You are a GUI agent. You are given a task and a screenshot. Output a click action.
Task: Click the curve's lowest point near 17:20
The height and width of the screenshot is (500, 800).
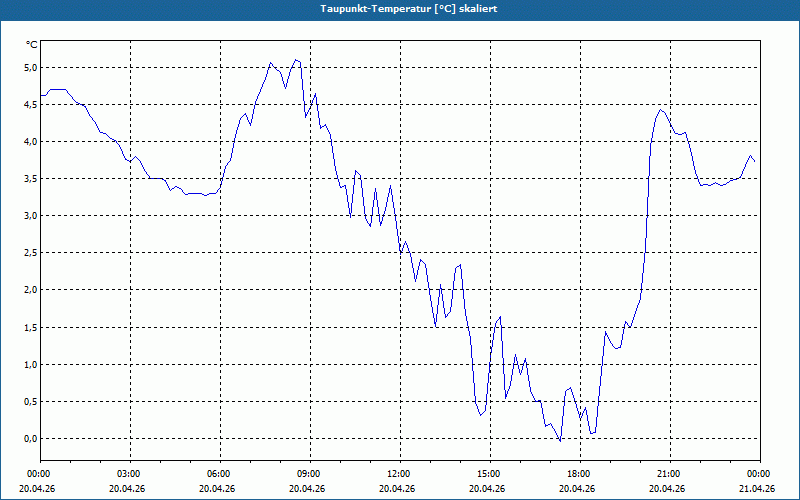[560, 441]
